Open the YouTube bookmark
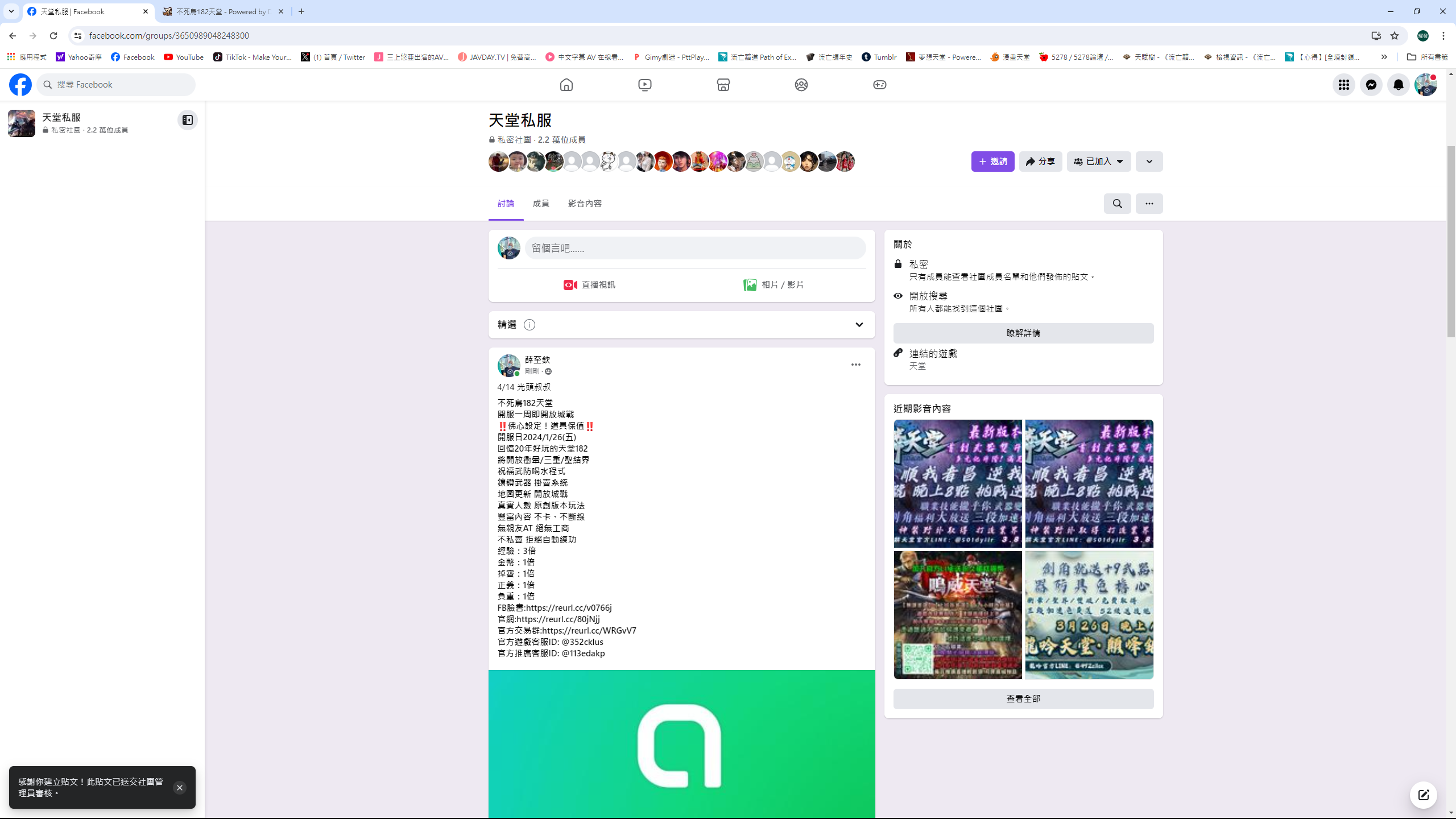The image size is (1456, 819). (x=183, y=57)
